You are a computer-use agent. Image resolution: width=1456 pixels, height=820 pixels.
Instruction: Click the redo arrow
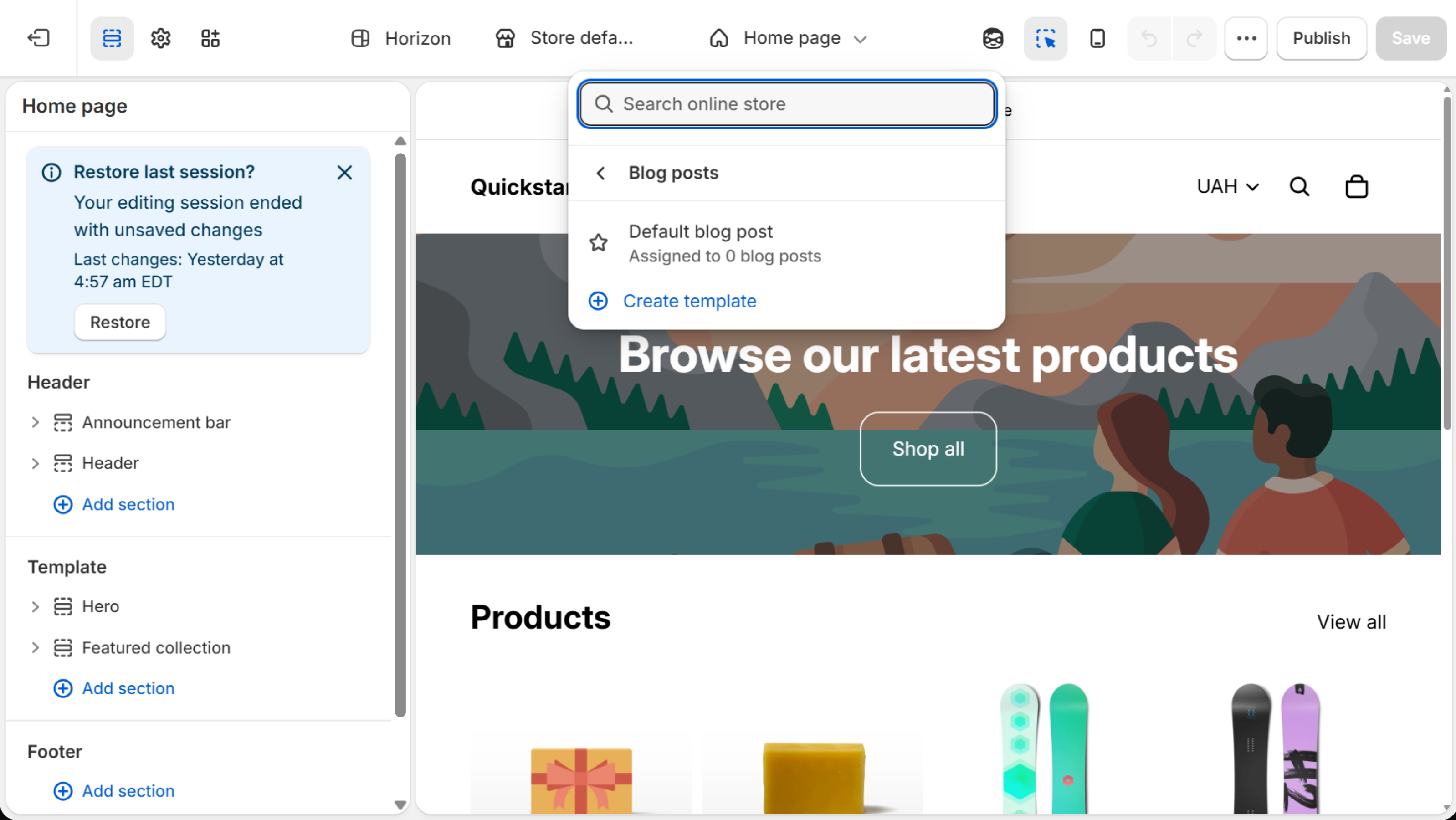[x=1195, y=38]
